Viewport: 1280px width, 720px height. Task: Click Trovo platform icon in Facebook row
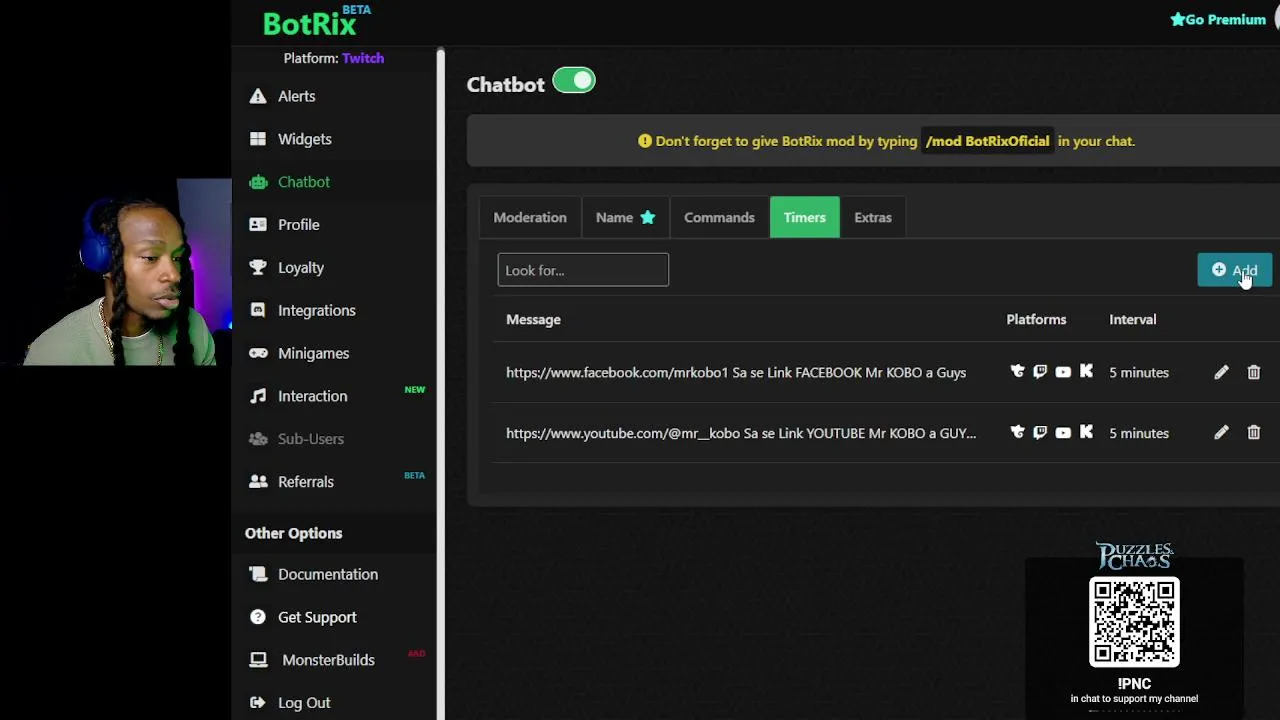point(1017,372)
